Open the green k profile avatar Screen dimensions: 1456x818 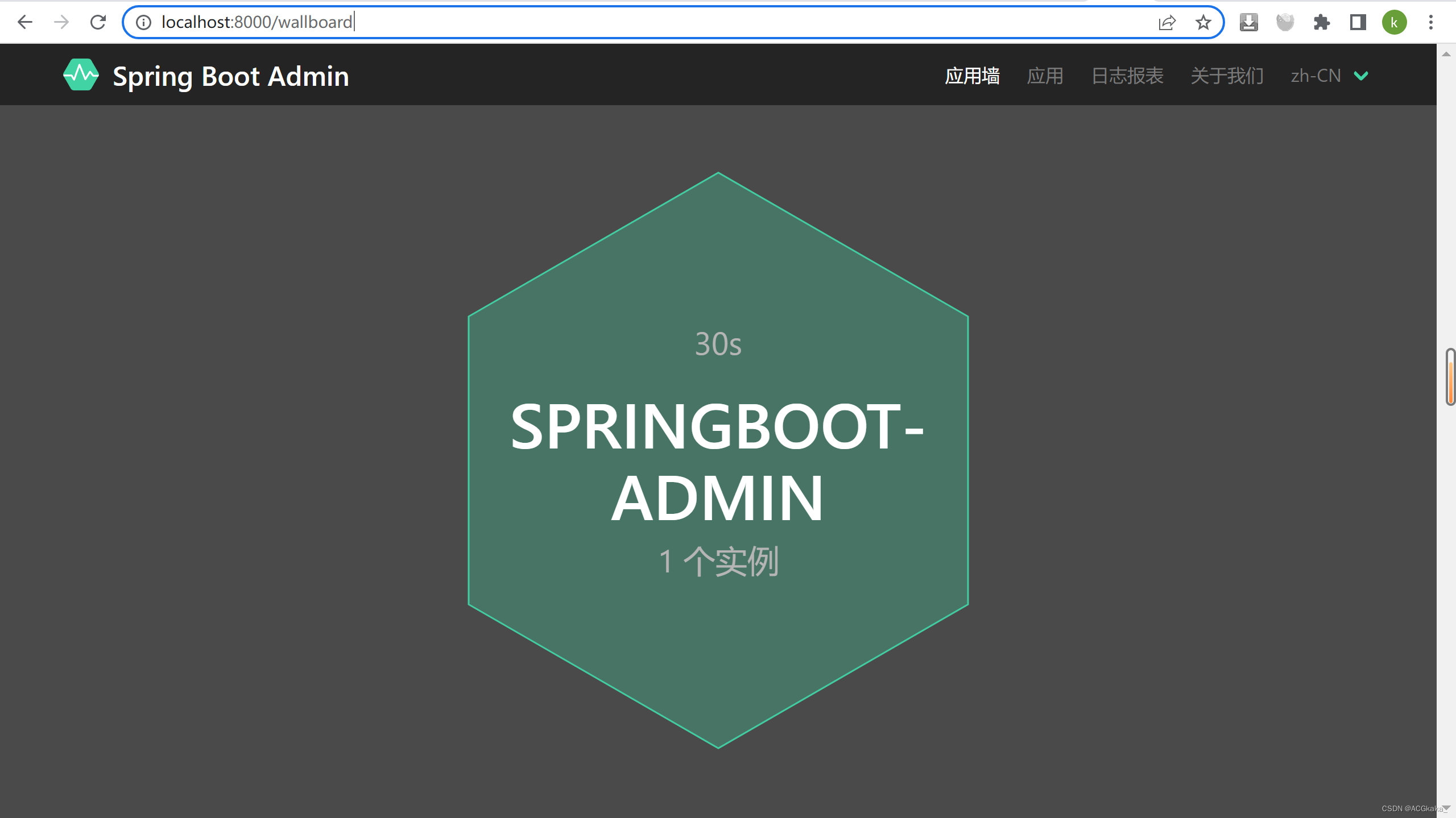coord(1395,22)
